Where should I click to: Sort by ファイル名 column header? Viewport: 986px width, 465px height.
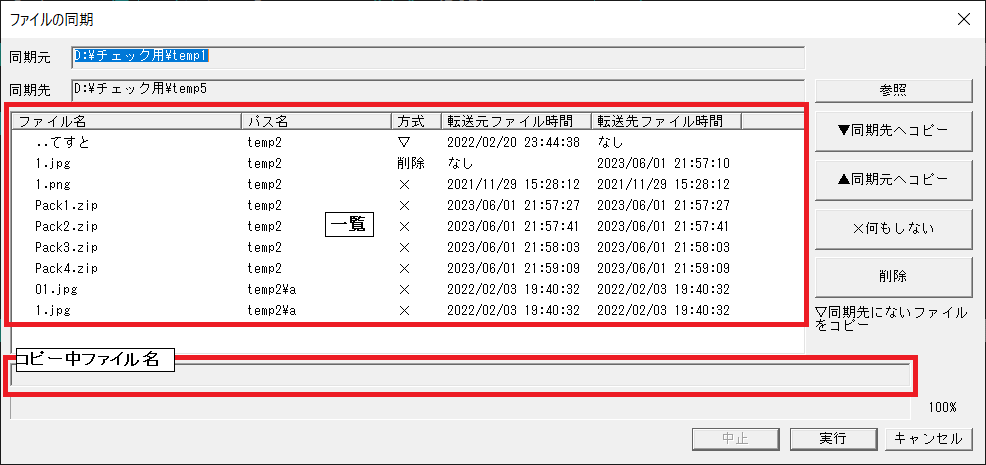pos(127,121)
